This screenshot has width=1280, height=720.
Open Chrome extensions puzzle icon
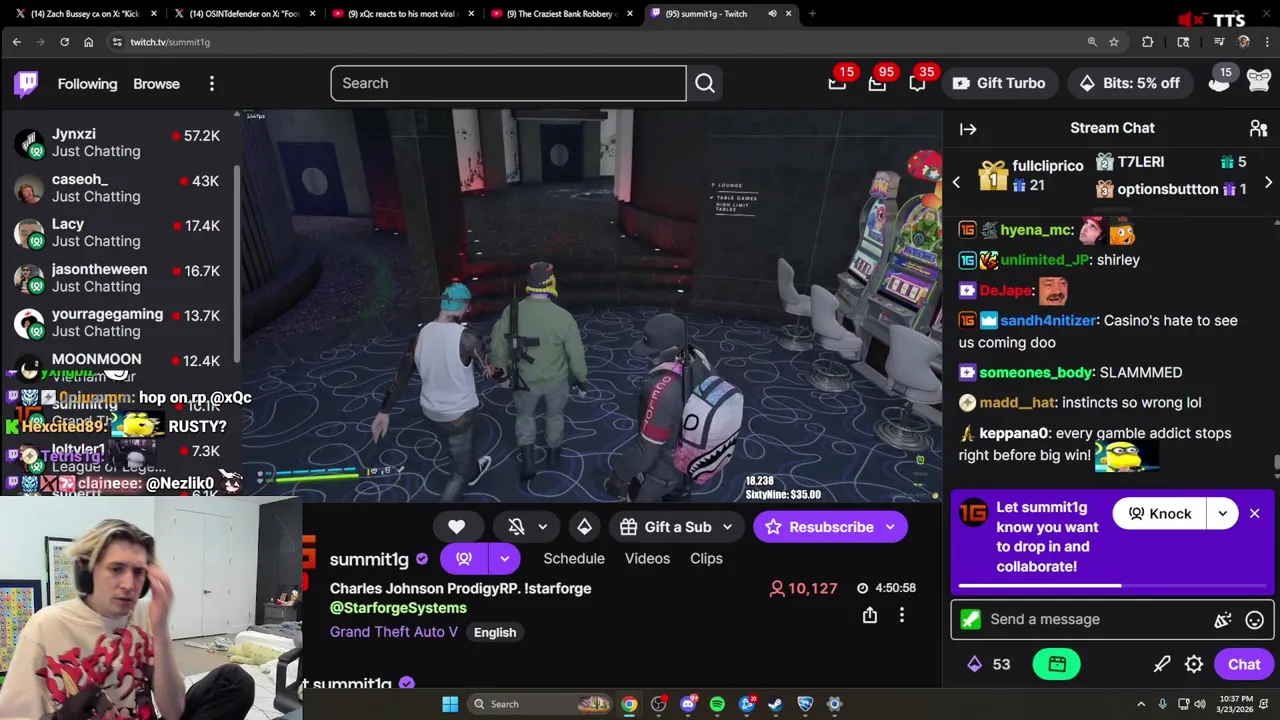pyautogui.click(x=1148, y=42)
